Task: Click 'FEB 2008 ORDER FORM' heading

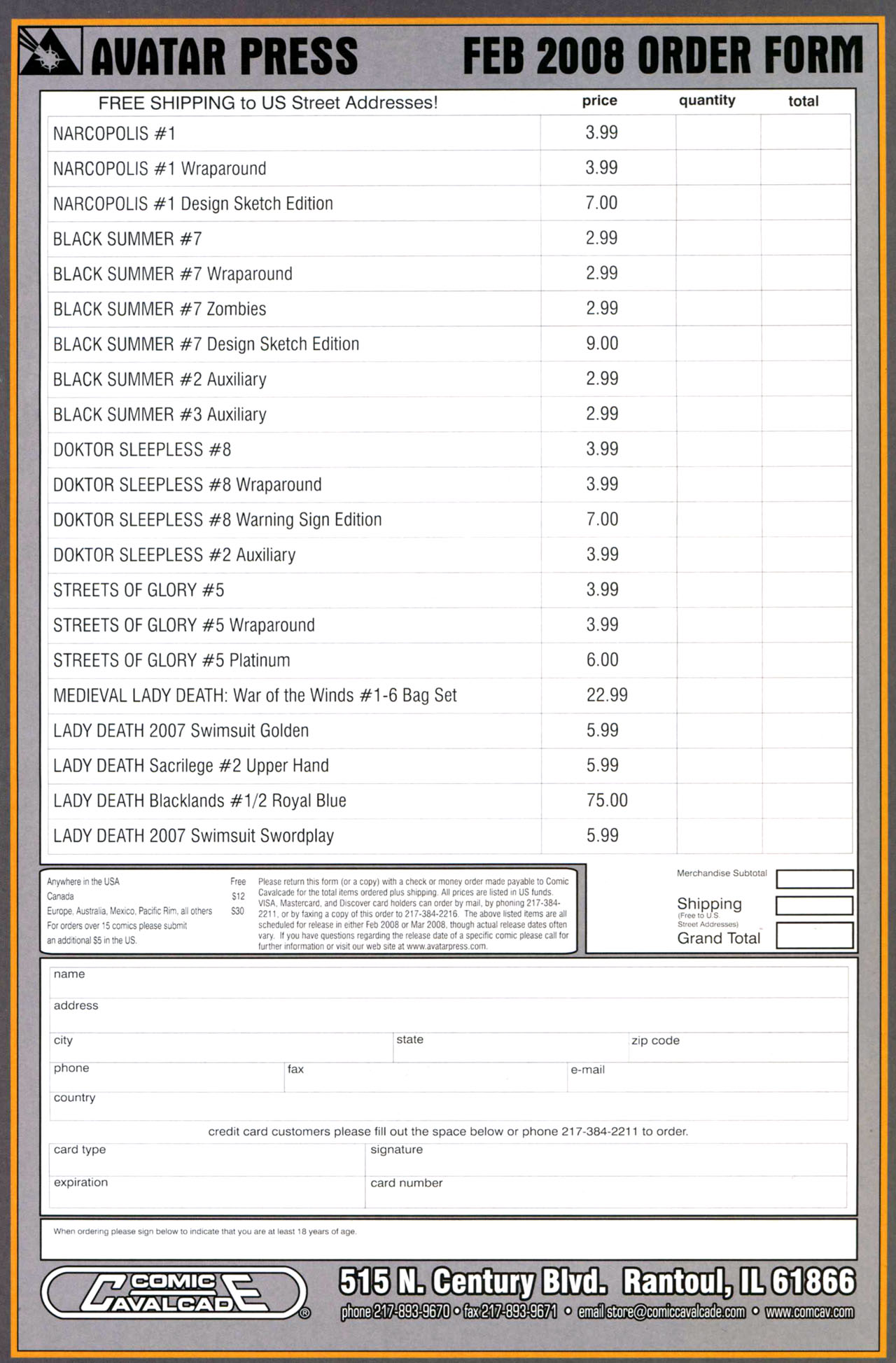Action: [x=663, y=55]
